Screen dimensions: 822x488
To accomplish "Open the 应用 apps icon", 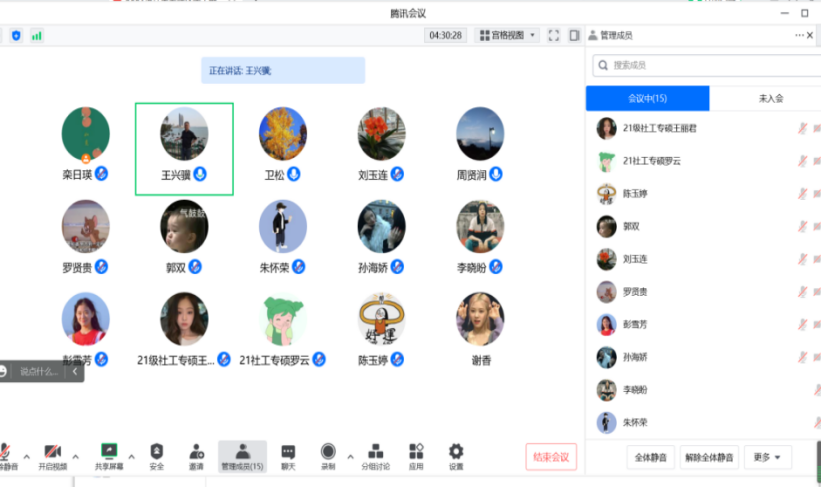I will (416, 455).
